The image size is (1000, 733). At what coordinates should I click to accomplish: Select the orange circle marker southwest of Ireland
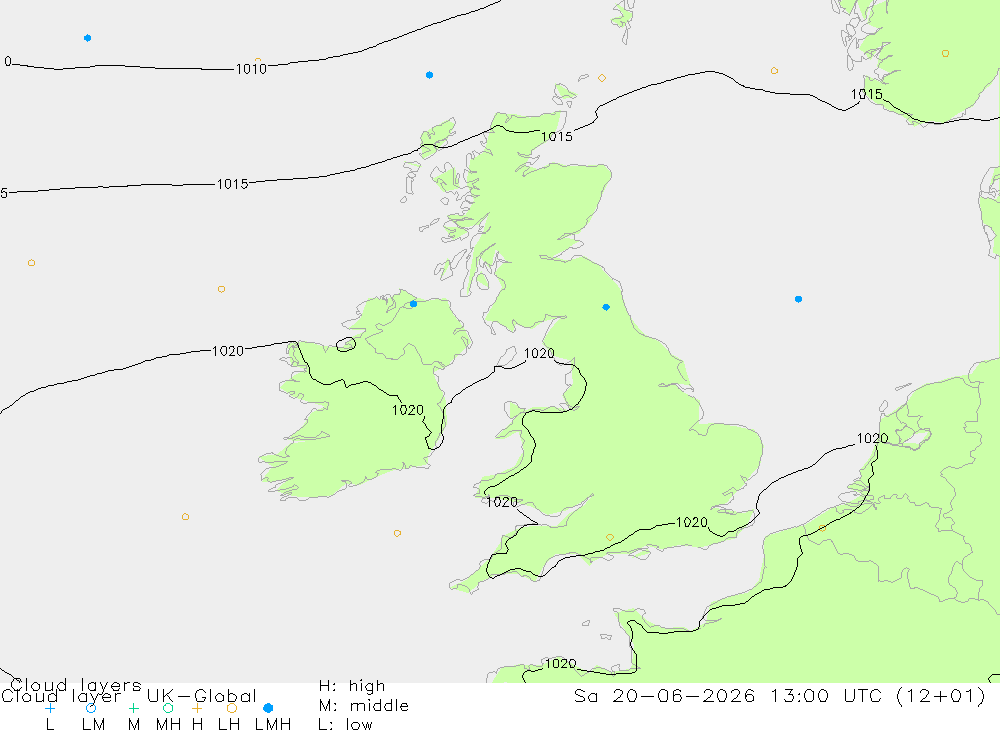185,516
